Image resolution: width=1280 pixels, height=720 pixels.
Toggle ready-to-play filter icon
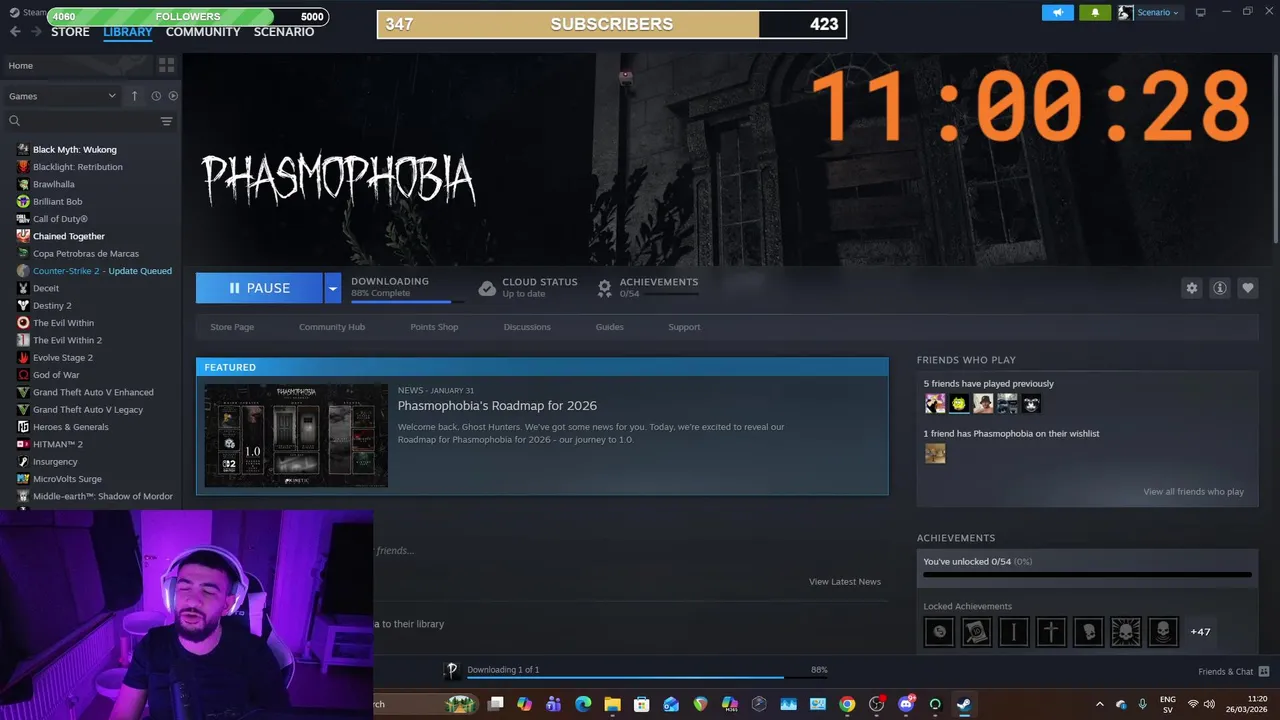pyautogui.click(x=173, y=96)
